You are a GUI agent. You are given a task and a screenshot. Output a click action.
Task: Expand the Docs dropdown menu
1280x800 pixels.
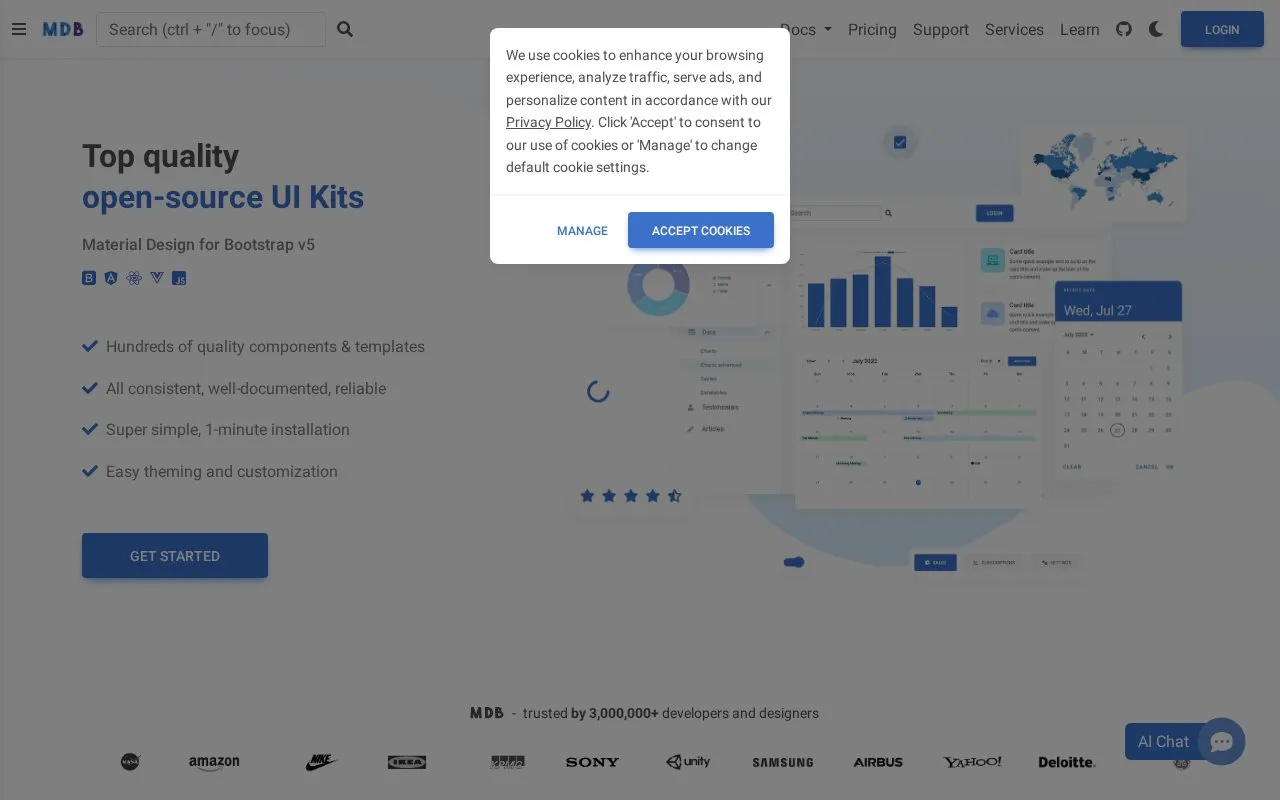tap(806, 29)
